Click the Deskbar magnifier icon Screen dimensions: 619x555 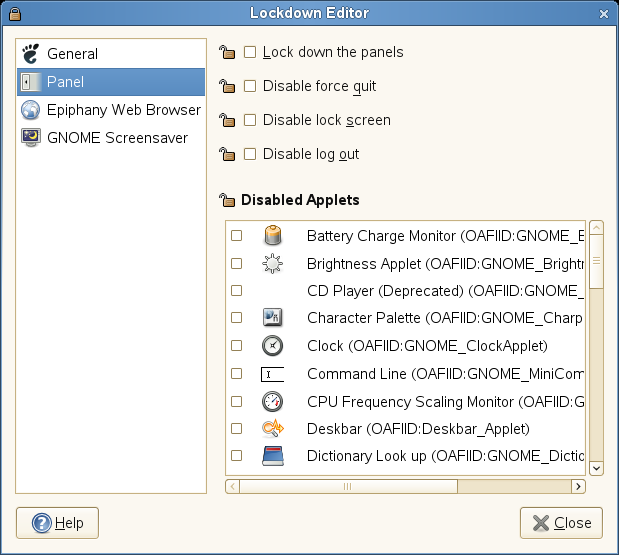tap(272, 429)
